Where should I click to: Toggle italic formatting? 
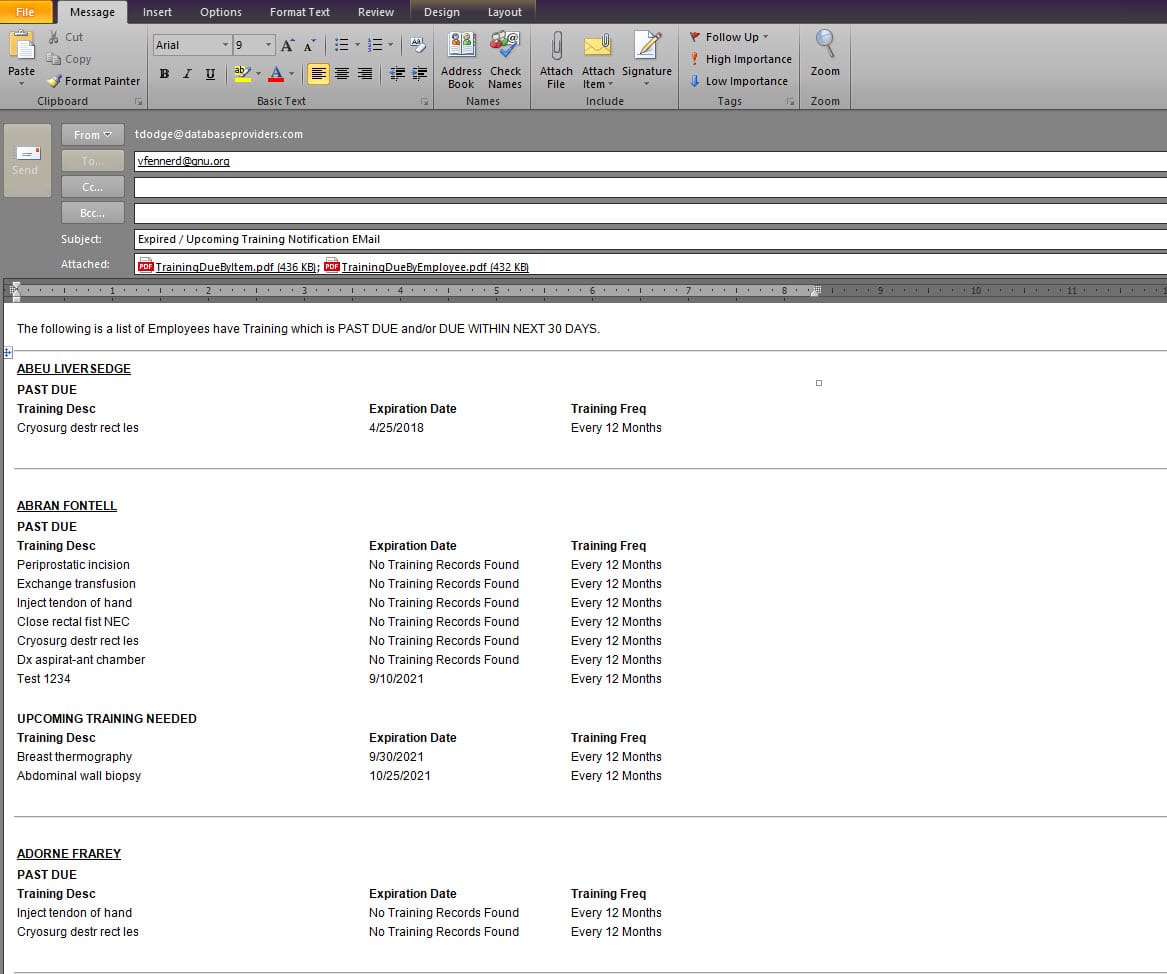tap(188, 74)
